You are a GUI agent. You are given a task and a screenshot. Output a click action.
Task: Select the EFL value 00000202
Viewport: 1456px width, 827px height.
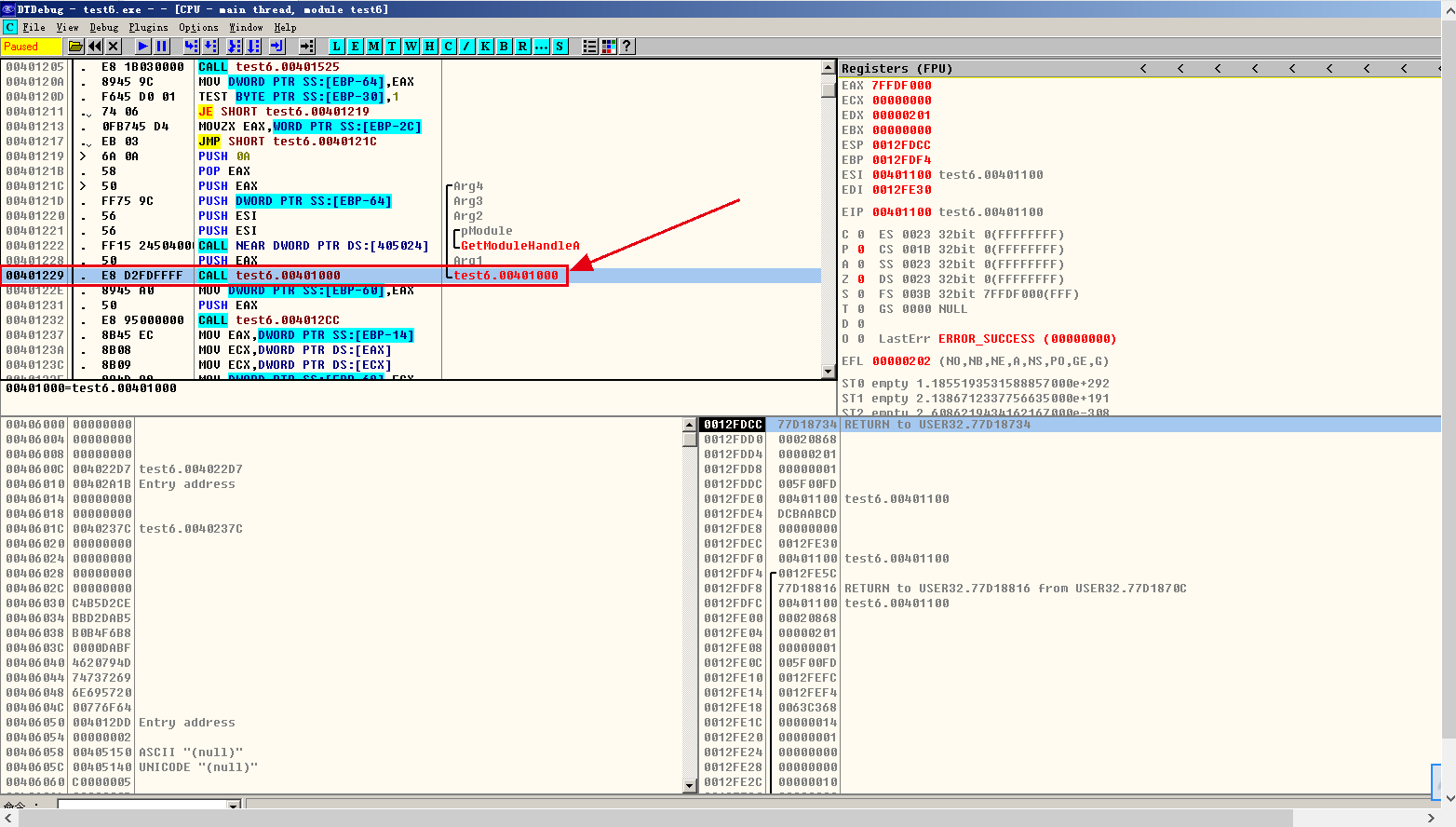click(901, 361)
